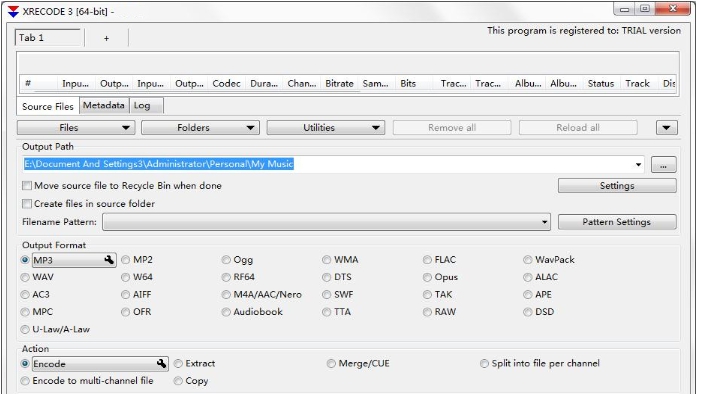
Task: Select DTS output format
Action: [327, 277]
